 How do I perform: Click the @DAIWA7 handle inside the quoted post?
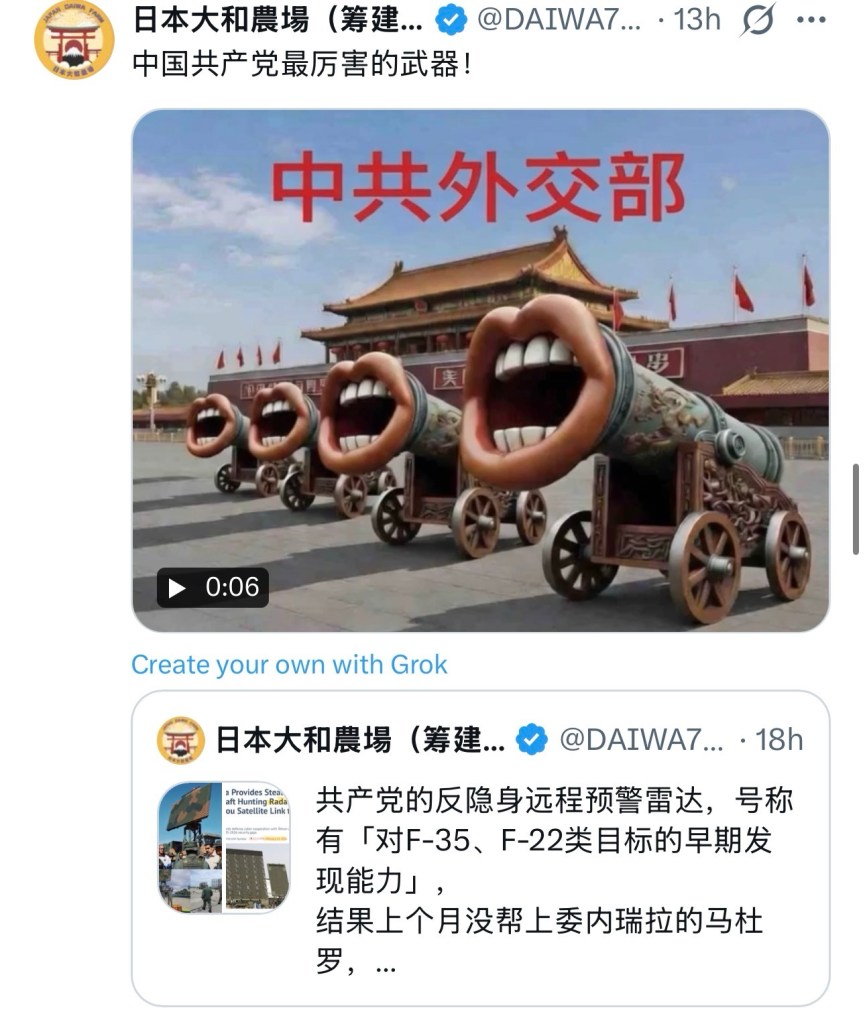coord(642,740)
